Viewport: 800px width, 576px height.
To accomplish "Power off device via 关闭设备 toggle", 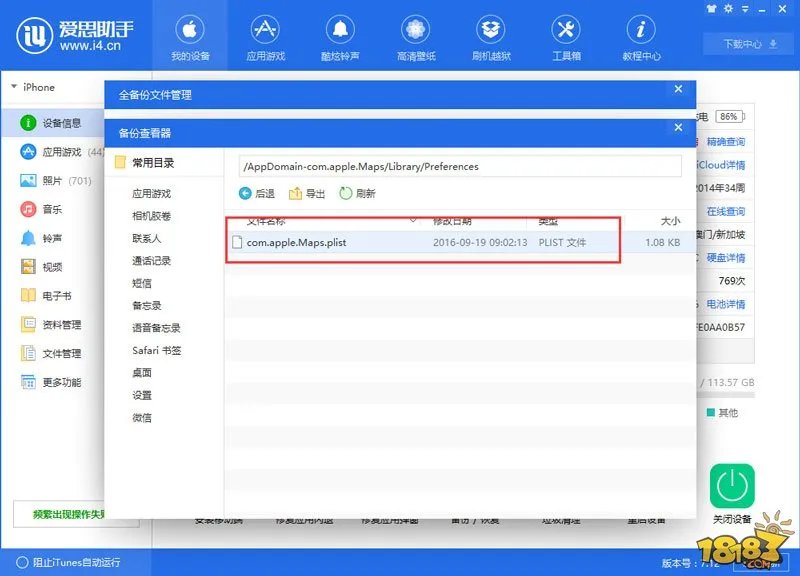I will [733, 487].
